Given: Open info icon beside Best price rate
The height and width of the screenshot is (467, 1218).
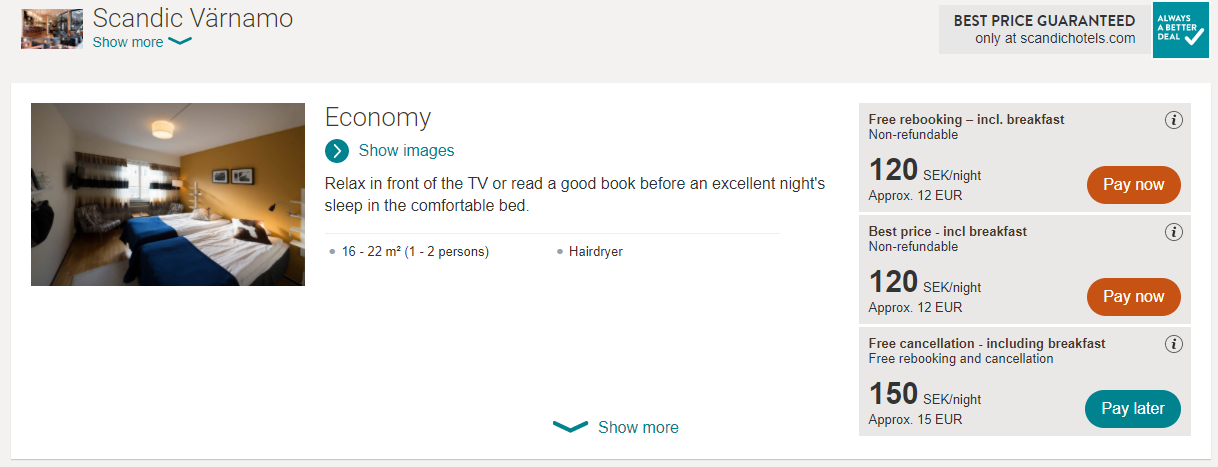Looking at the screenshot, I should click(x=1174, y=232).
